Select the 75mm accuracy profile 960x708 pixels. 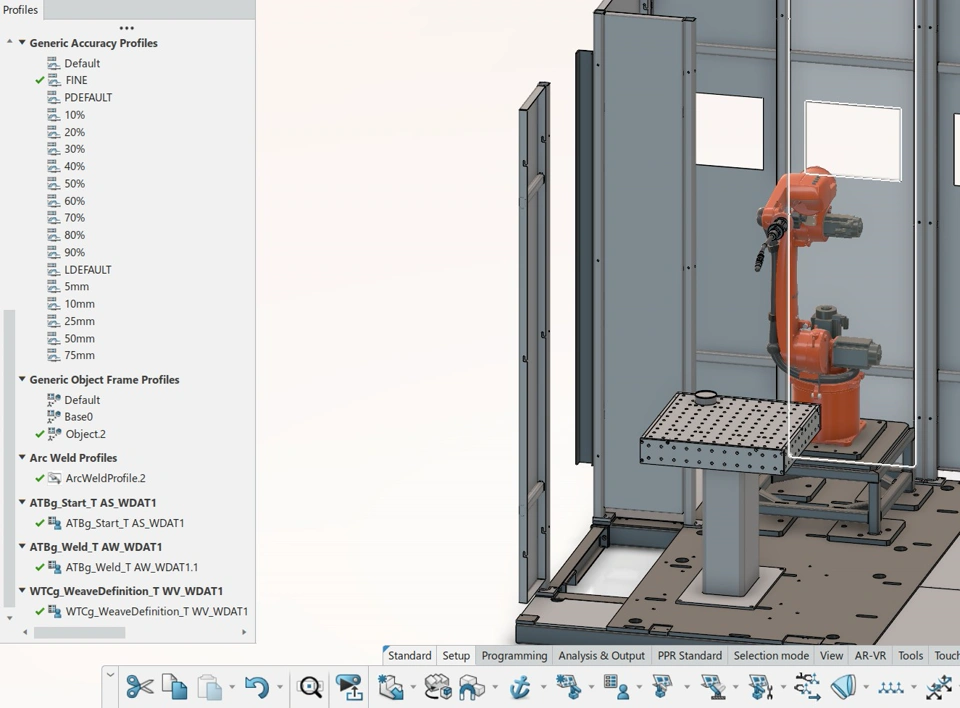(80, 355)
